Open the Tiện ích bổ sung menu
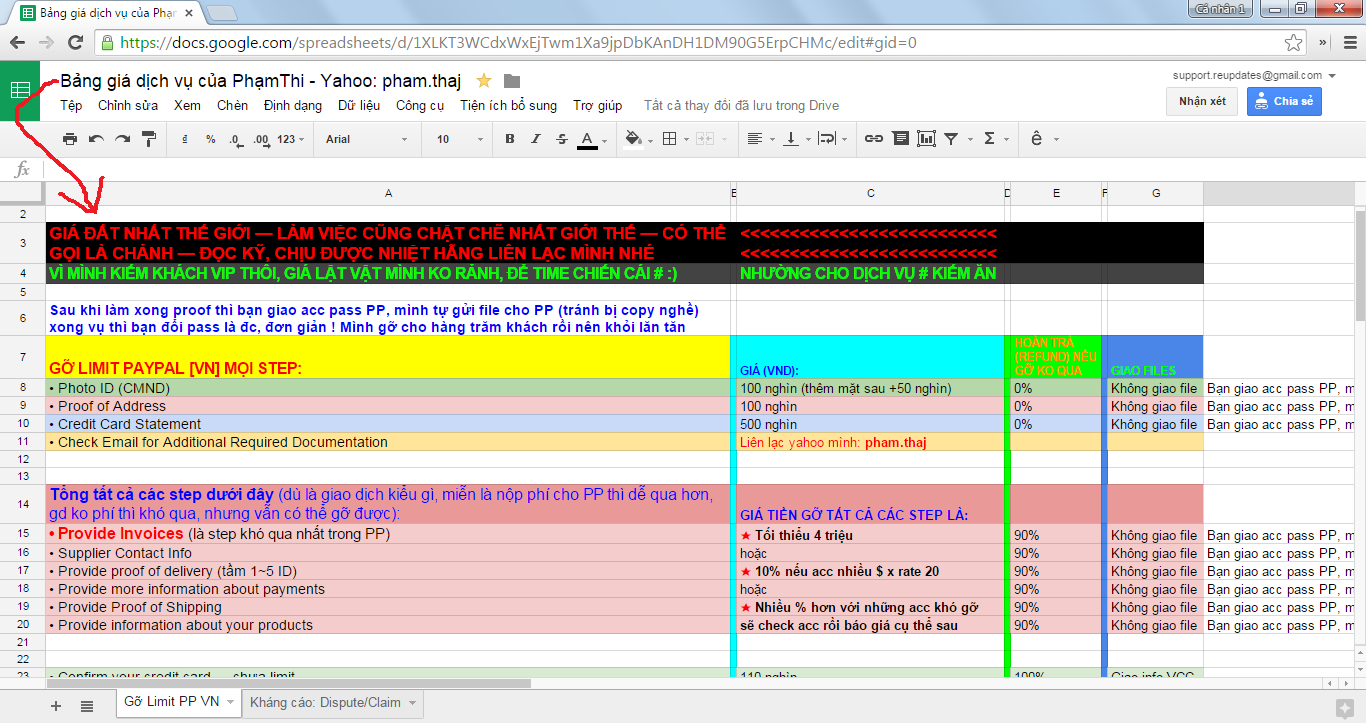1366x723 pixels. [508, 105]
